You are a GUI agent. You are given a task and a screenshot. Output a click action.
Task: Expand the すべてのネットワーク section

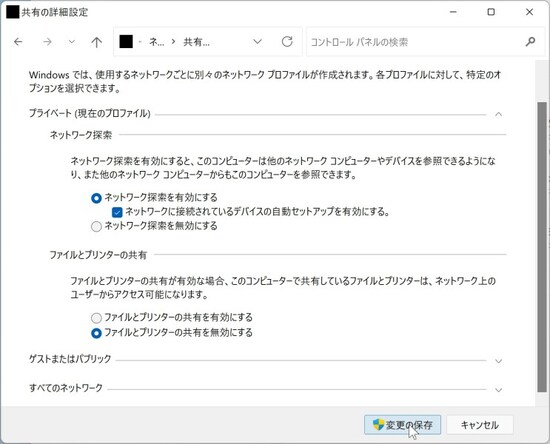click(x=498, y=390)
